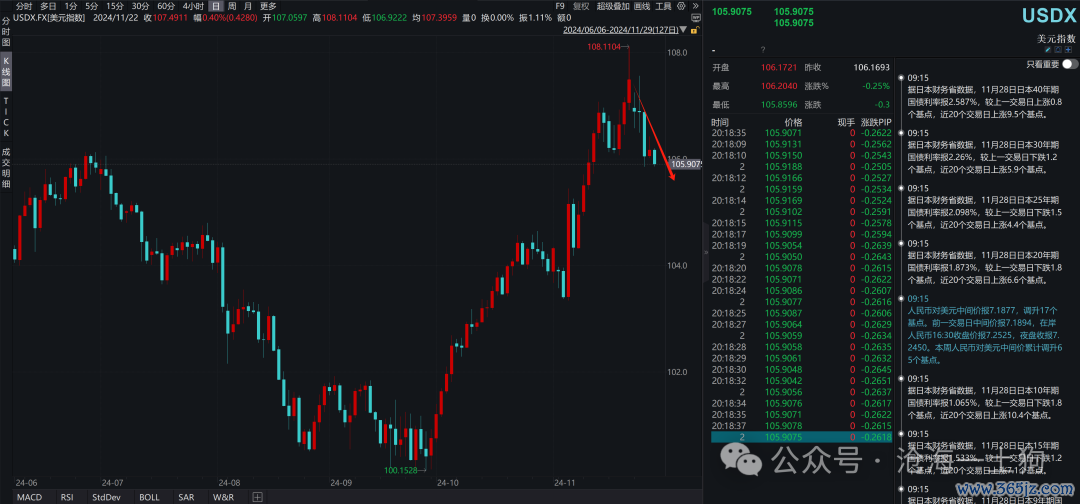Image resolution: width=1080 pixels, height=504 pixels.
Task: Add the RSI indicator
Action: 67,496
